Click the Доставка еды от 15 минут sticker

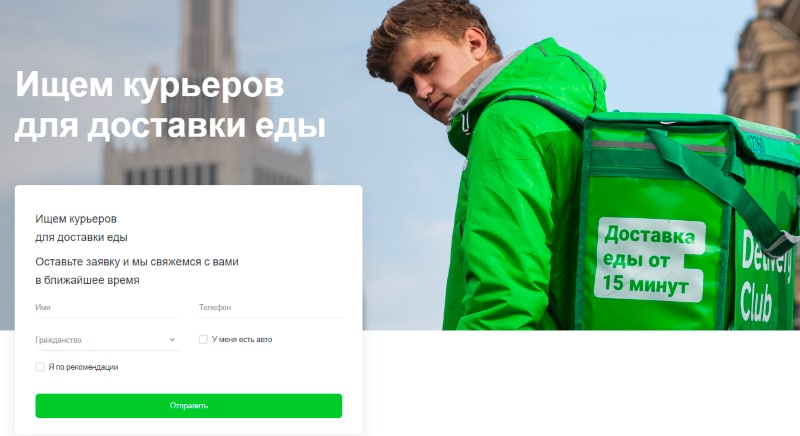648,259
